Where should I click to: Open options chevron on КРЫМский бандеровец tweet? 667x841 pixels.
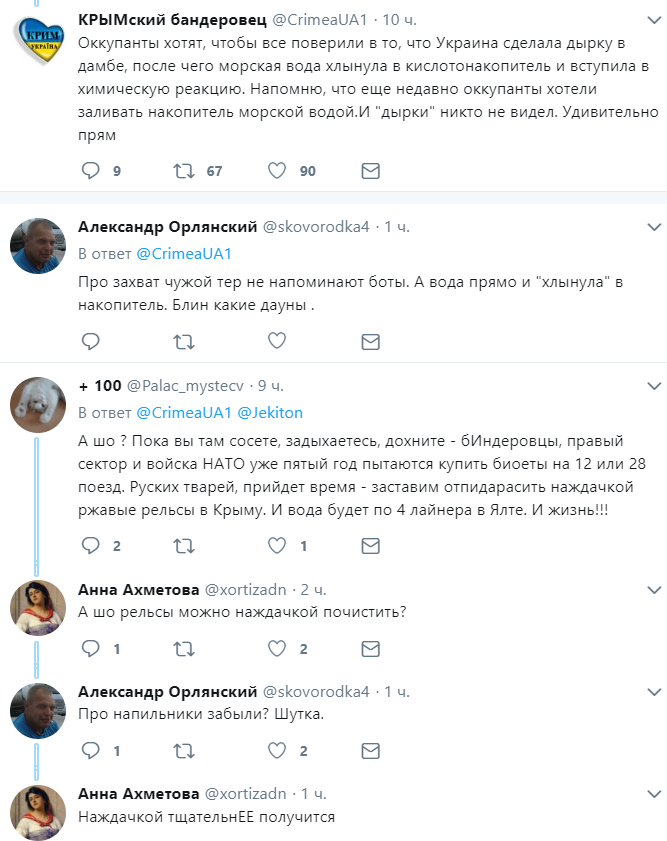pos(652,21)
